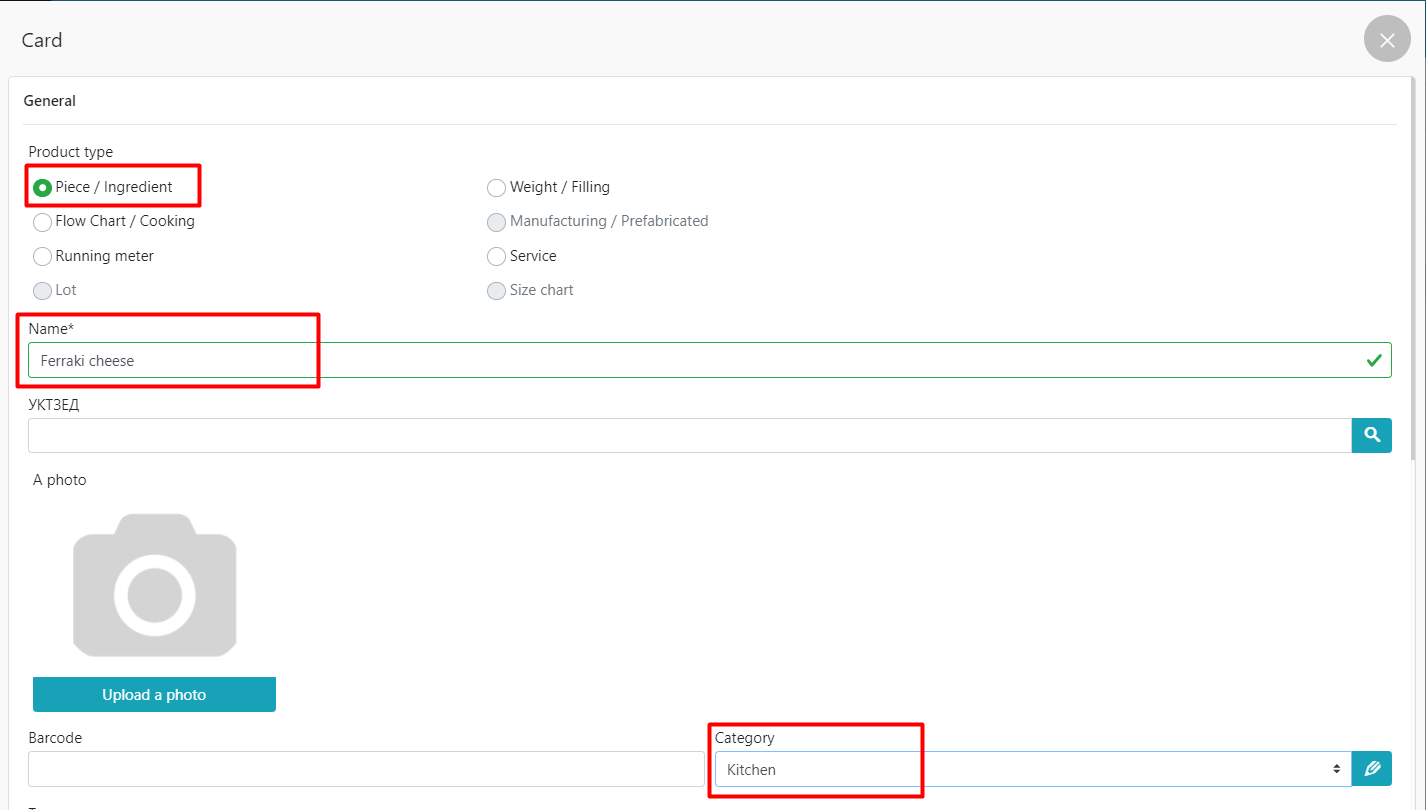This screenshot has width=1426, height=810.
Task: Choose Flow Chart / Cooking option
Action: (x=43, y=222)
